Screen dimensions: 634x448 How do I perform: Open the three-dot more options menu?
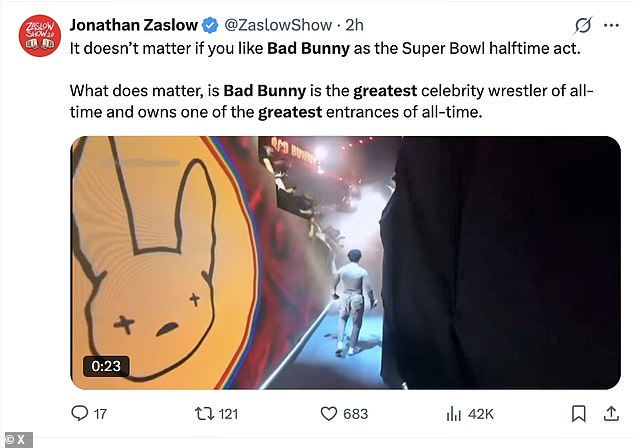tap(610, 24)
